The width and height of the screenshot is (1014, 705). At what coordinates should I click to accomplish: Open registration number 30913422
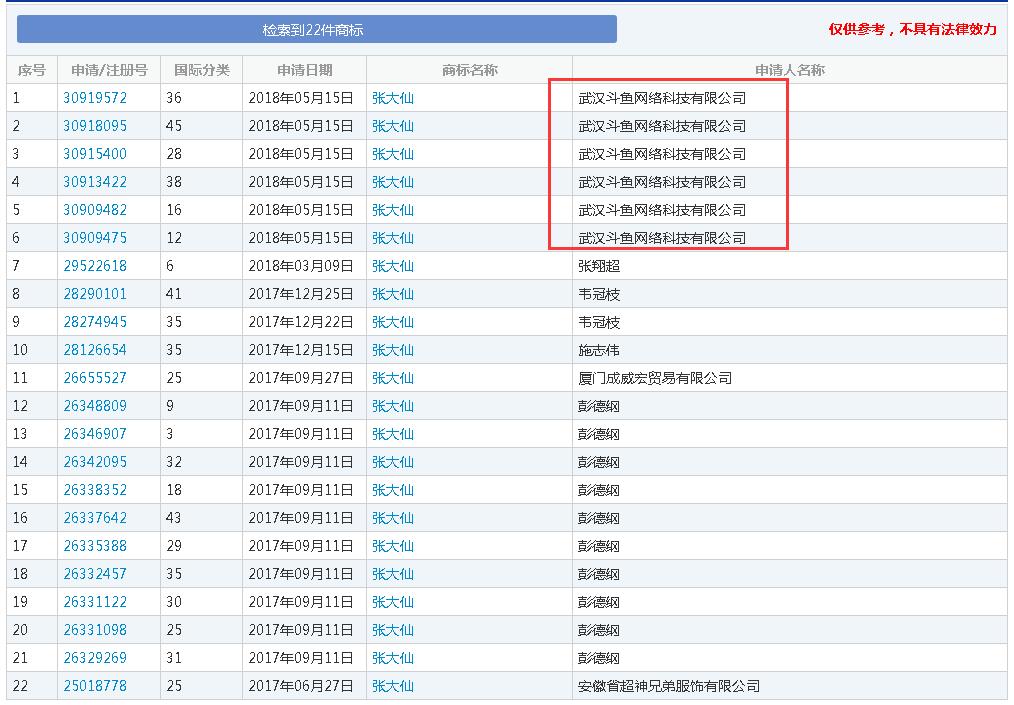coord(95,182)
